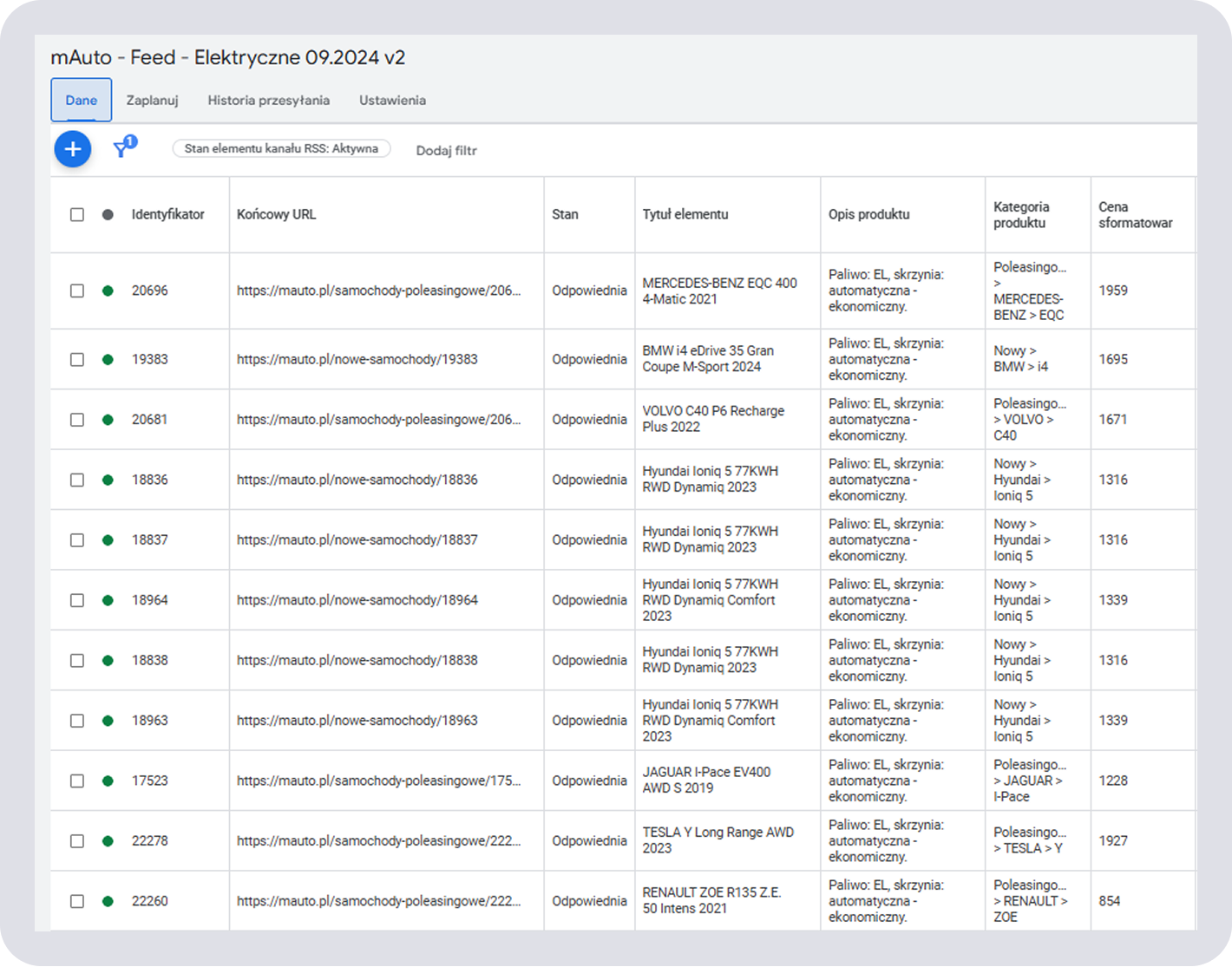The width and height of the screenshot is (1232, 967).
Task: Sort by Identyfikator column header
Action: coord(168,215)
